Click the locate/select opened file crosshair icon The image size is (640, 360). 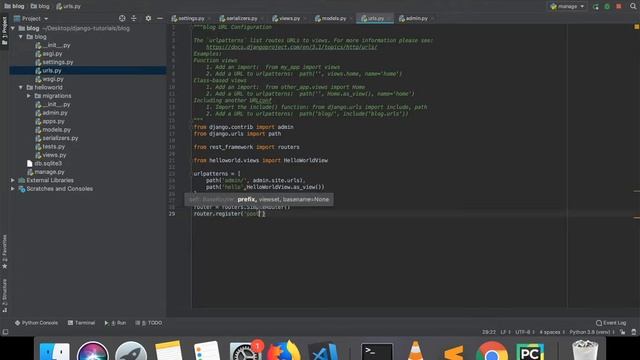[x=122, y=18]
